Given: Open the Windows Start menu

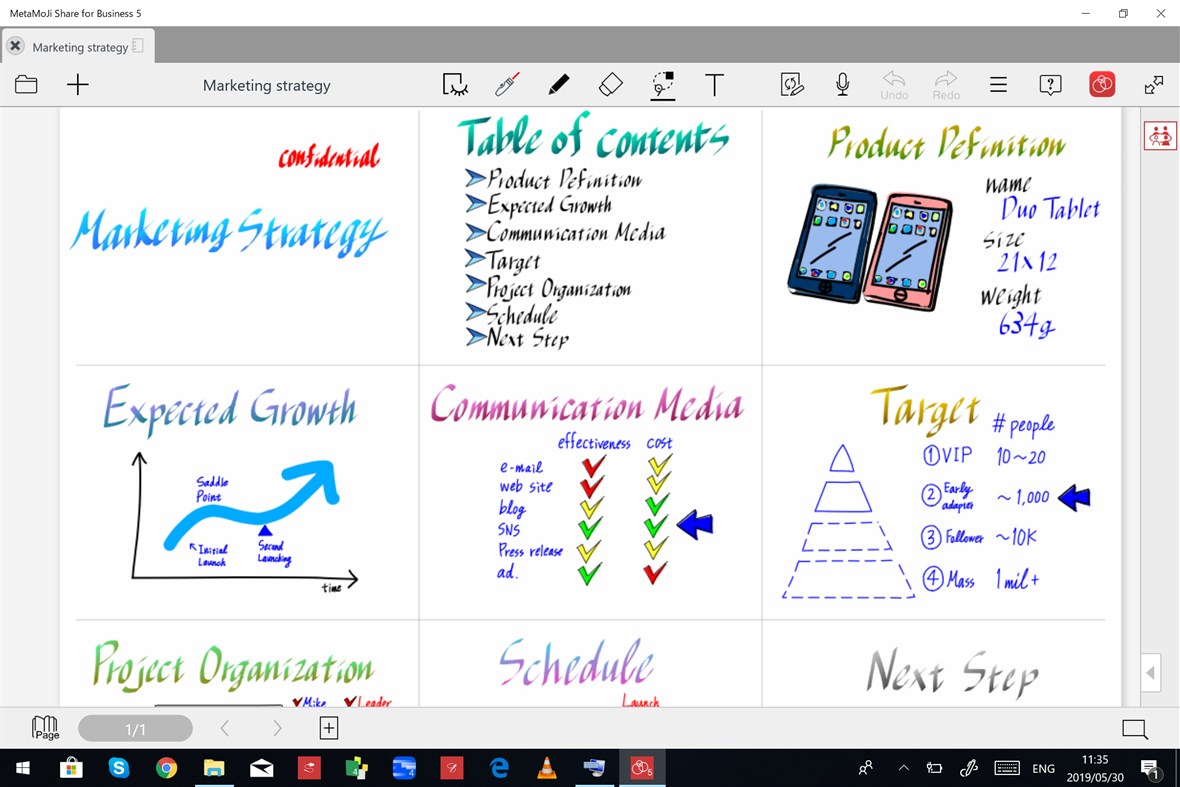Looking at the screenshot, I should (21, 768).
